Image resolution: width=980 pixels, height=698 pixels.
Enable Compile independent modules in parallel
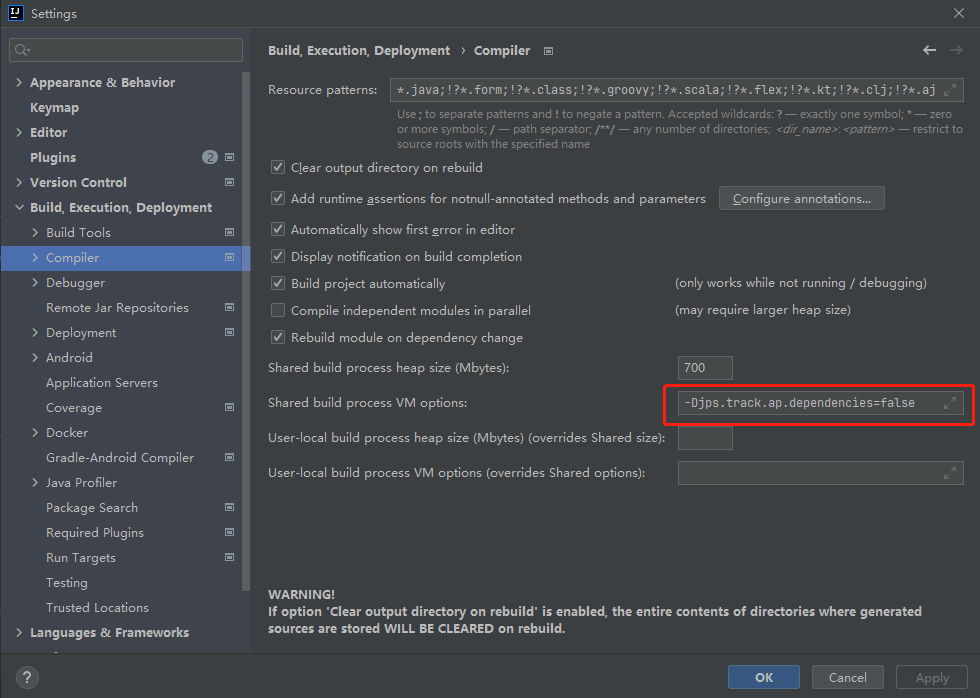(278, 311)
